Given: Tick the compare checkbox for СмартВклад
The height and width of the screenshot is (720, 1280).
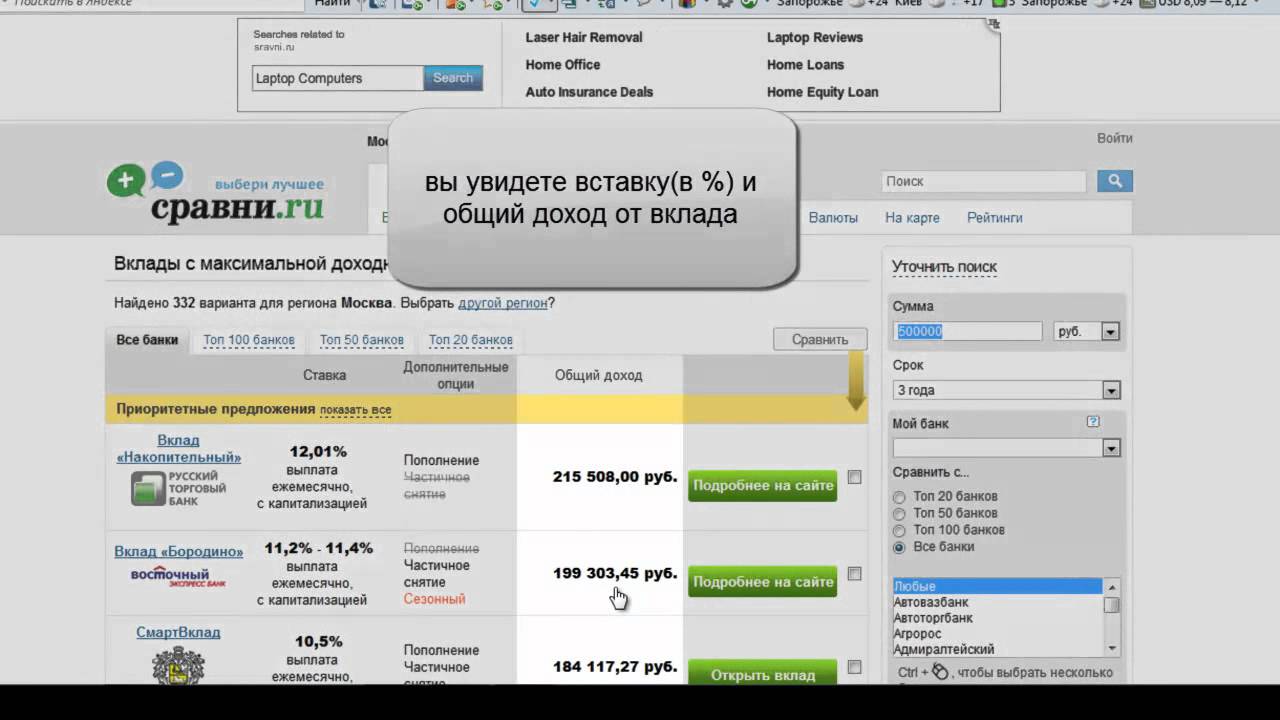Looking at the screenshot, I should pos(854,667).
